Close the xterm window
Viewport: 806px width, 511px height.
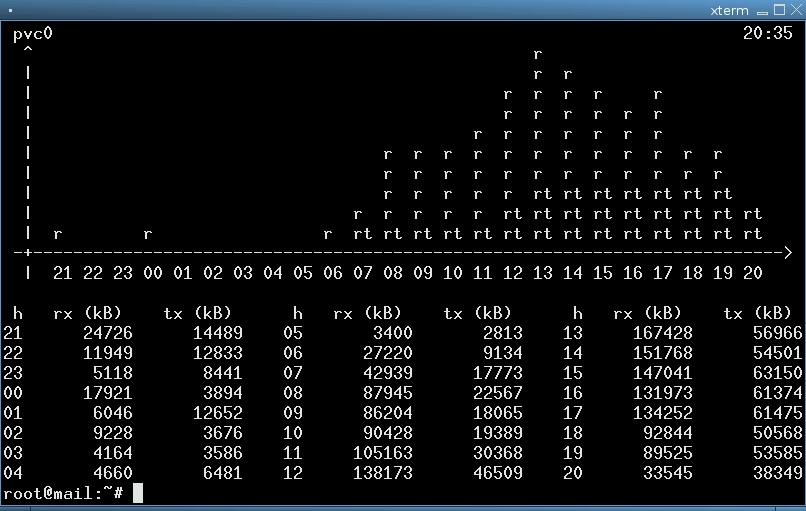(796, 10)
